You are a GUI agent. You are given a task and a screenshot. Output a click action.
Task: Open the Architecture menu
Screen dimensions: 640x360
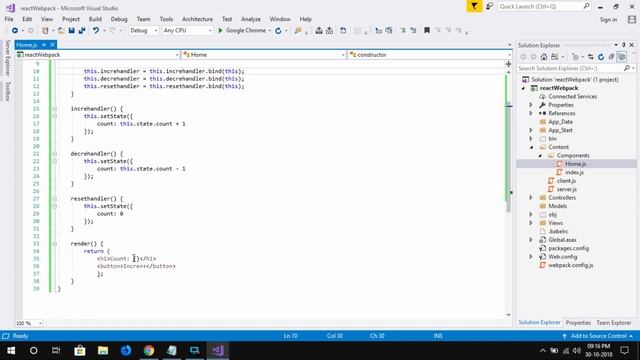197,19
